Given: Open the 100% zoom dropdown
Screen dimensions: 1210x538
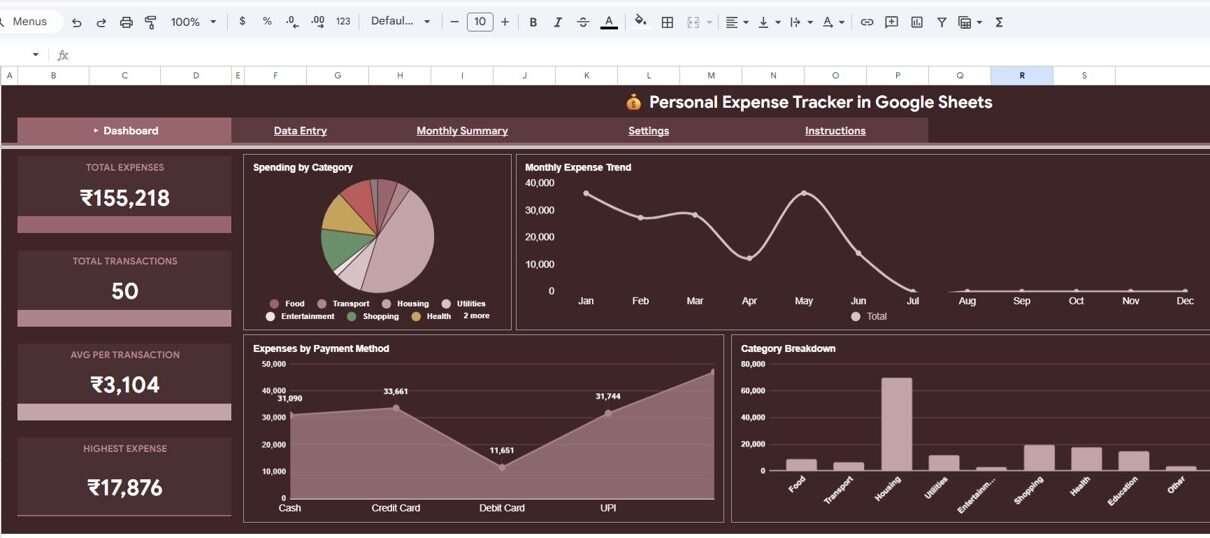Looking at the screenshot, I should 193,22.
